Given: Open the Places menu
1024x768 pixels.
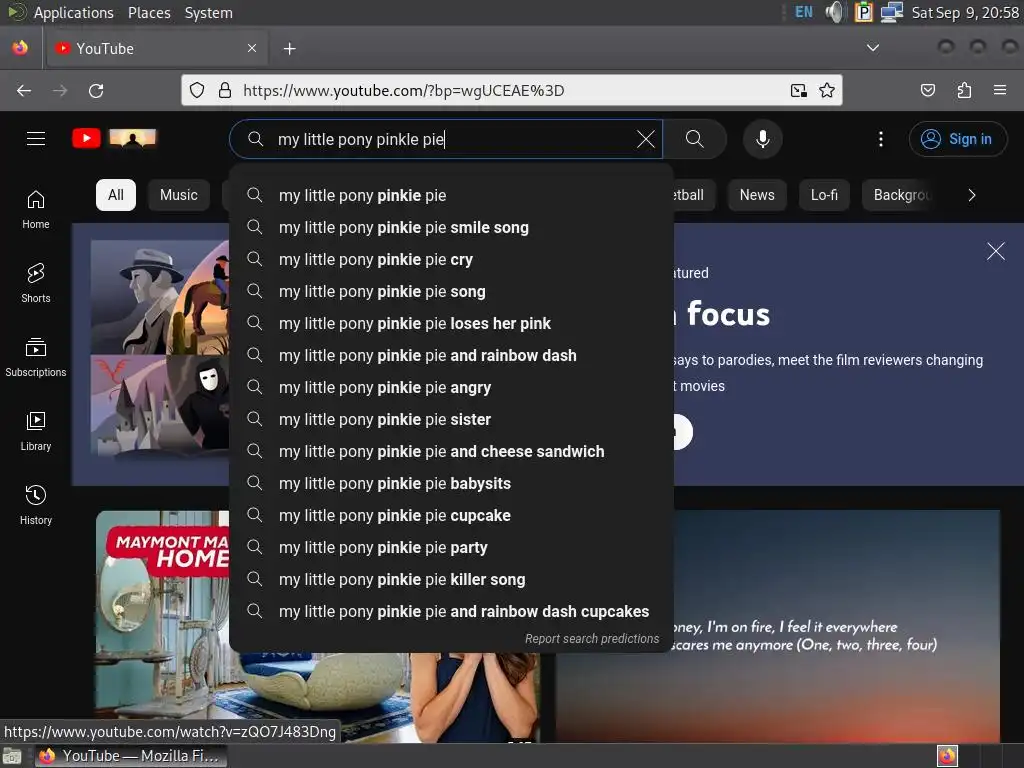Looking at the screenshot, I should 149,12.
